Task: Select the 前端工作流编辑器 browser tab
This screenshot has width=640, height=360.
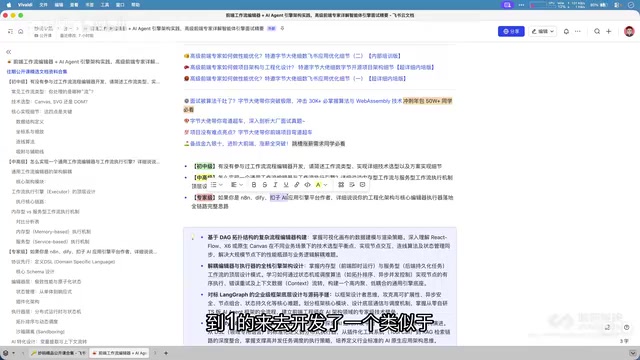Action: pos(119,353)
